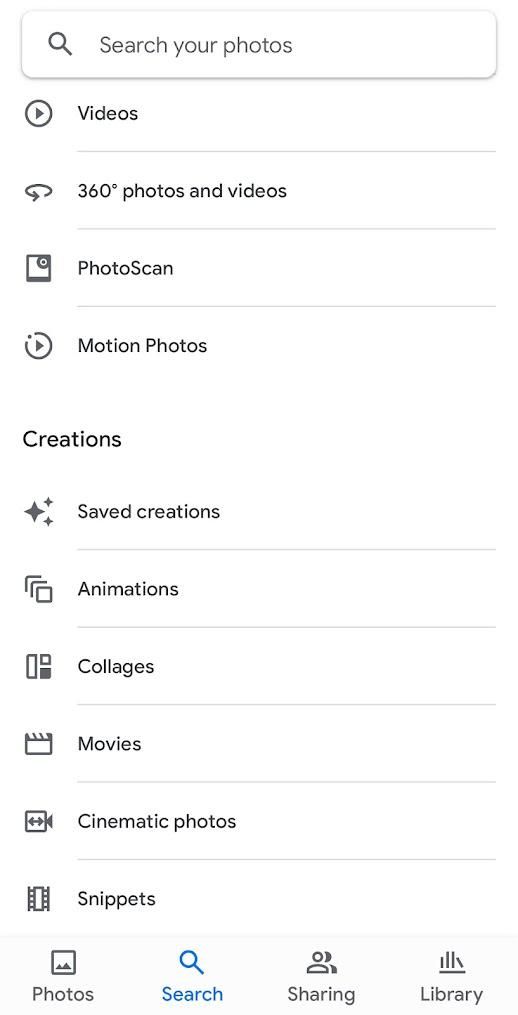Tap the magnifier icon in search bar
Image resolution: width=518 pixels, height=1015 pixels.
coord(60,44)
